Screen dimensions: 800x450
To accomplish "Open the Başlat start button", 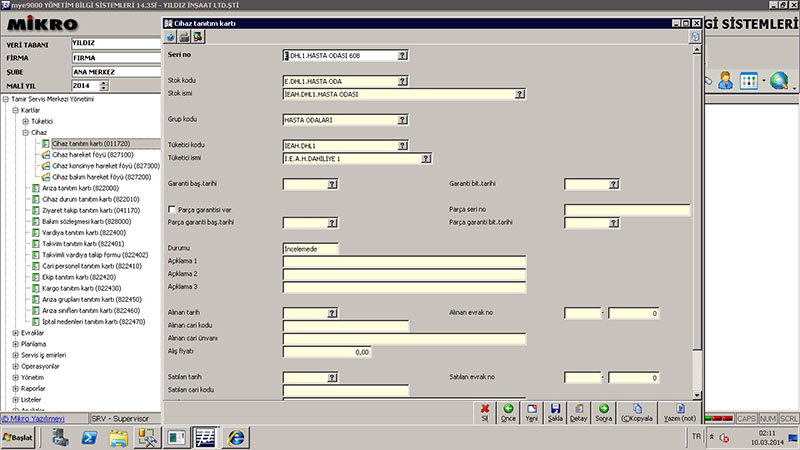I will tap(18, 438).
